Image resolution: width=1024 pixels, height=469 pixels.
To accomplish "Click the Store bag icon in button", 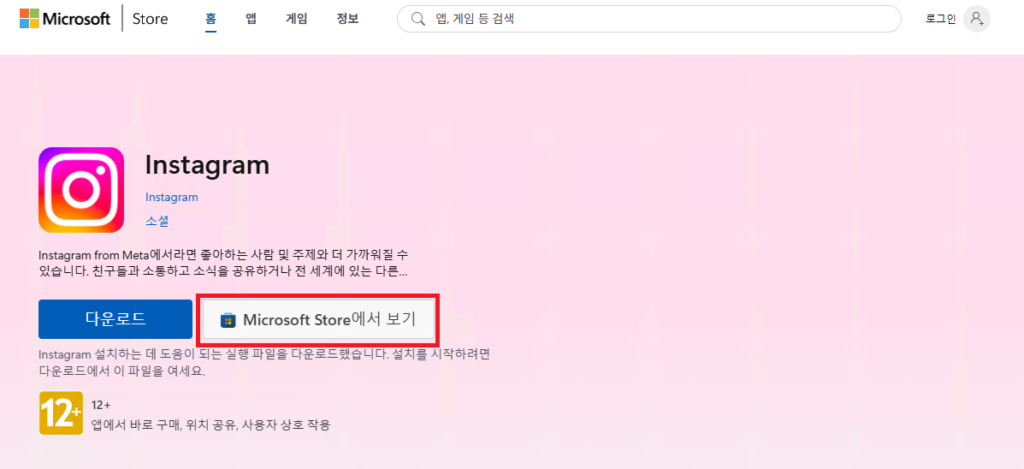I will [228, 321].
